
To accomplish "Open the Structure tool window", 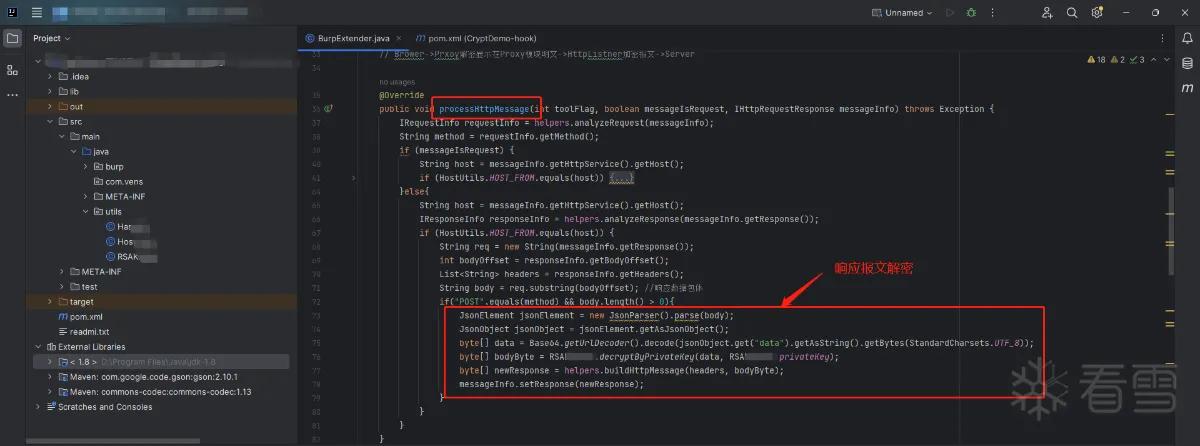I will [12, 70].
